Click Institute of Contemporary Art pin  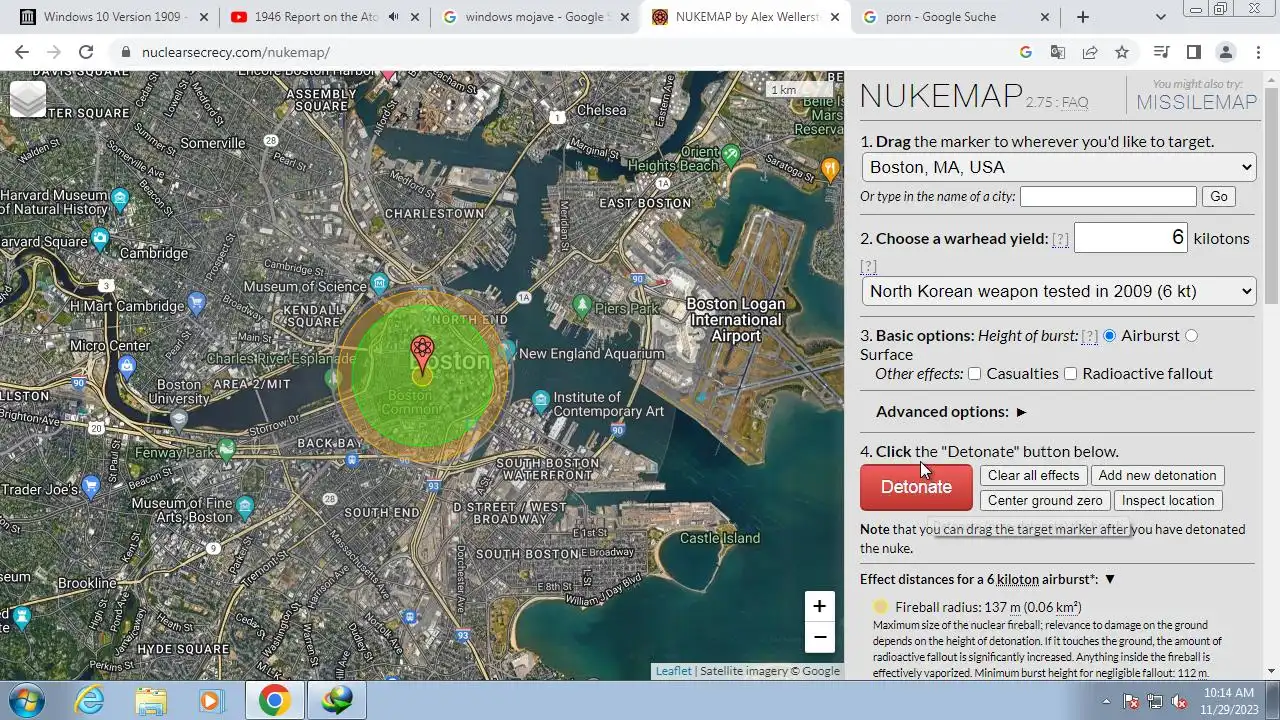pyautogui.click(x=541, y=400)
